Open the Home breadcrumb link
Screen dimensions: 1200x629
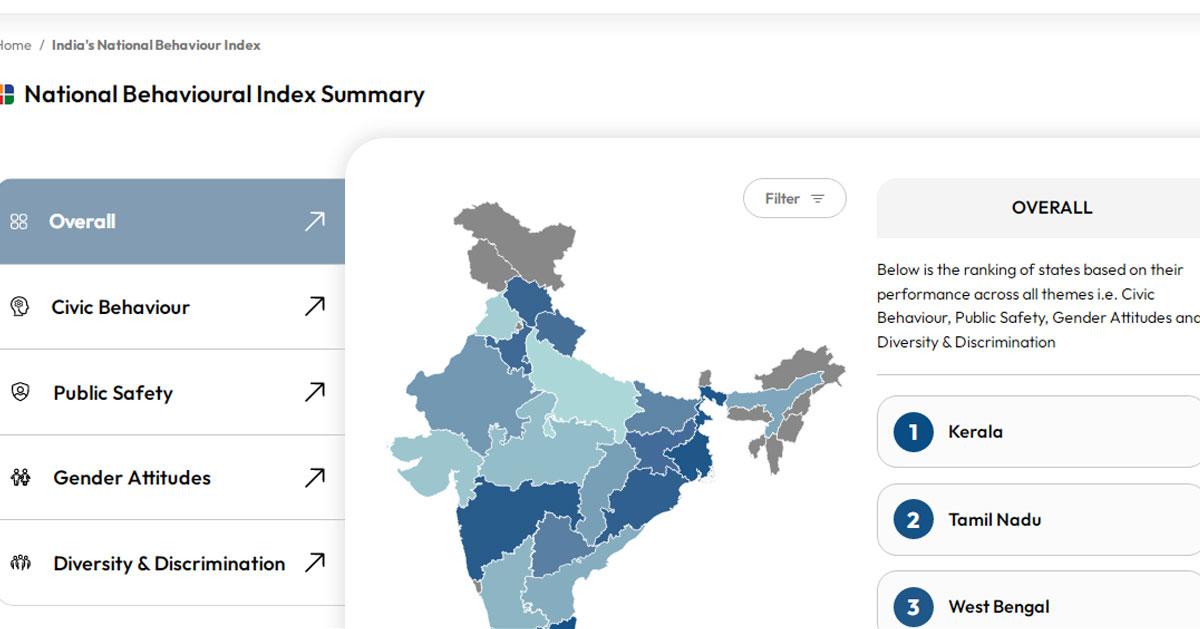click(12, 45)
